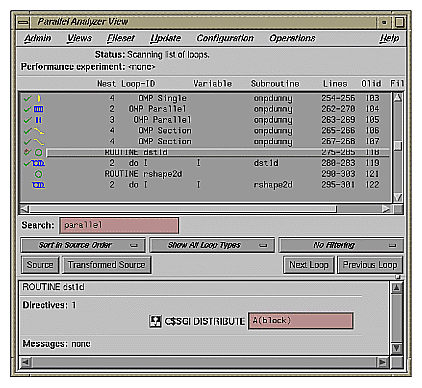Click info pane scroll up arrow
422x388 pixels.
pyautogui.click(x=396, y=288)
